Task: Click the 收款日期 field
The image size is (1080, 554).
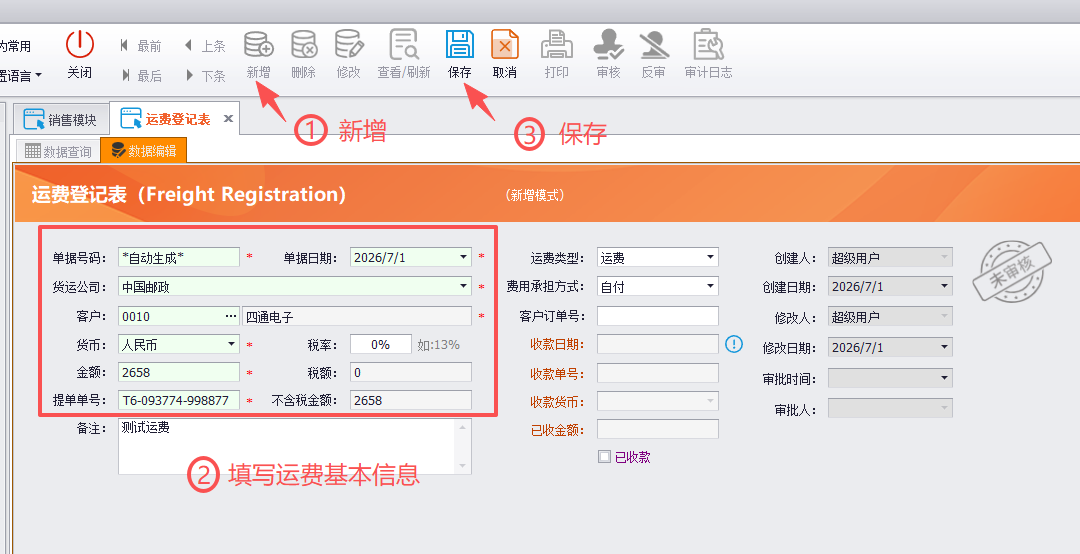Action: pos(658,344)
